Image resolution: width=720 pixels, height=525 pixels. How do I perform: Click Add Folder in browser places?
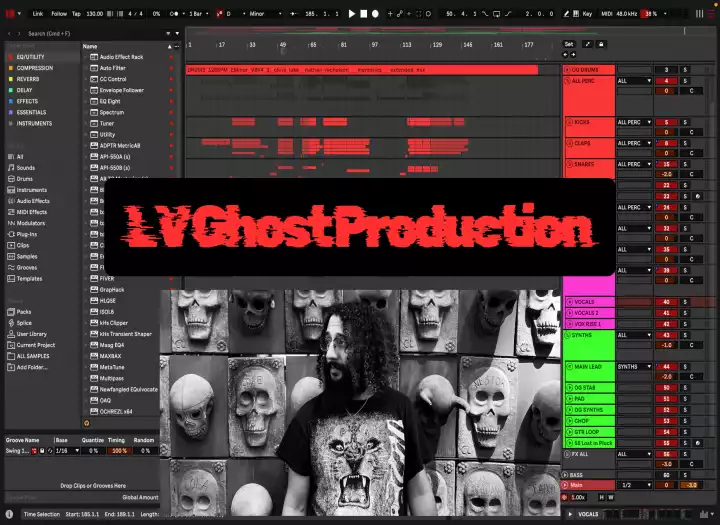coord(33,367)
